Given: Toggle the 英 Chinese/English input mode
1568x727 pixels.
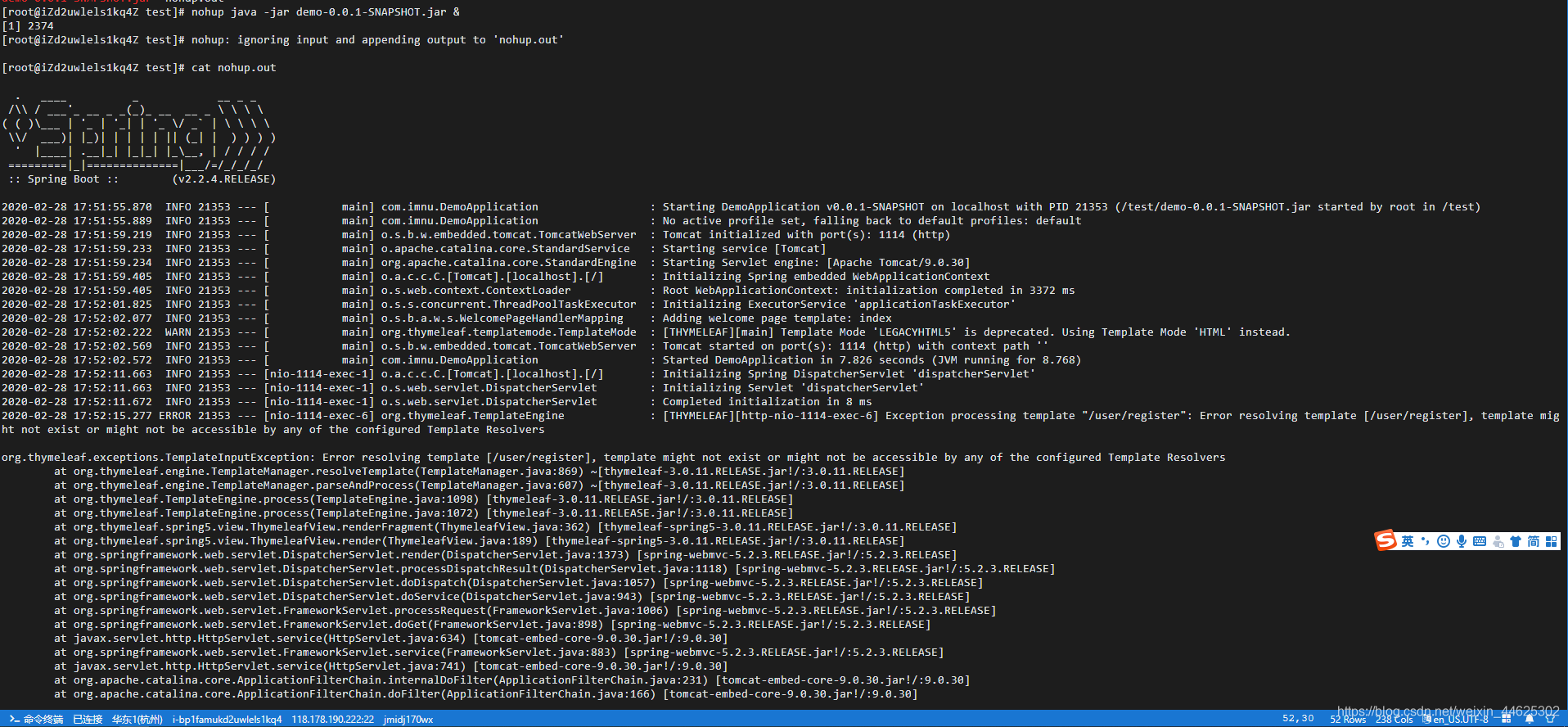Looking at the screenshot, I should tap(1408, 541).
